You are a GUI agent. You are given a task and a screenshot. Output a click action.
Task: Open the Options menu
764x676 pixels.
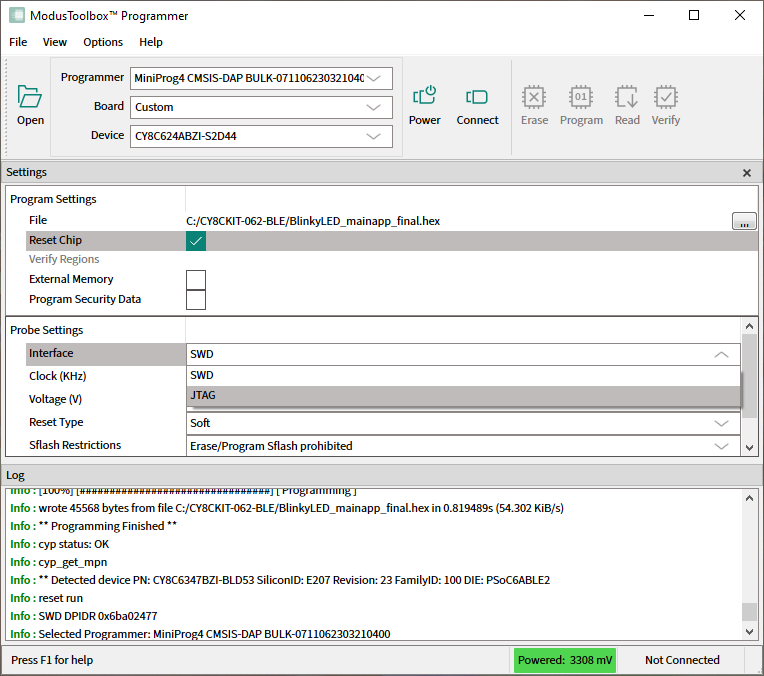tap(103, 42)
